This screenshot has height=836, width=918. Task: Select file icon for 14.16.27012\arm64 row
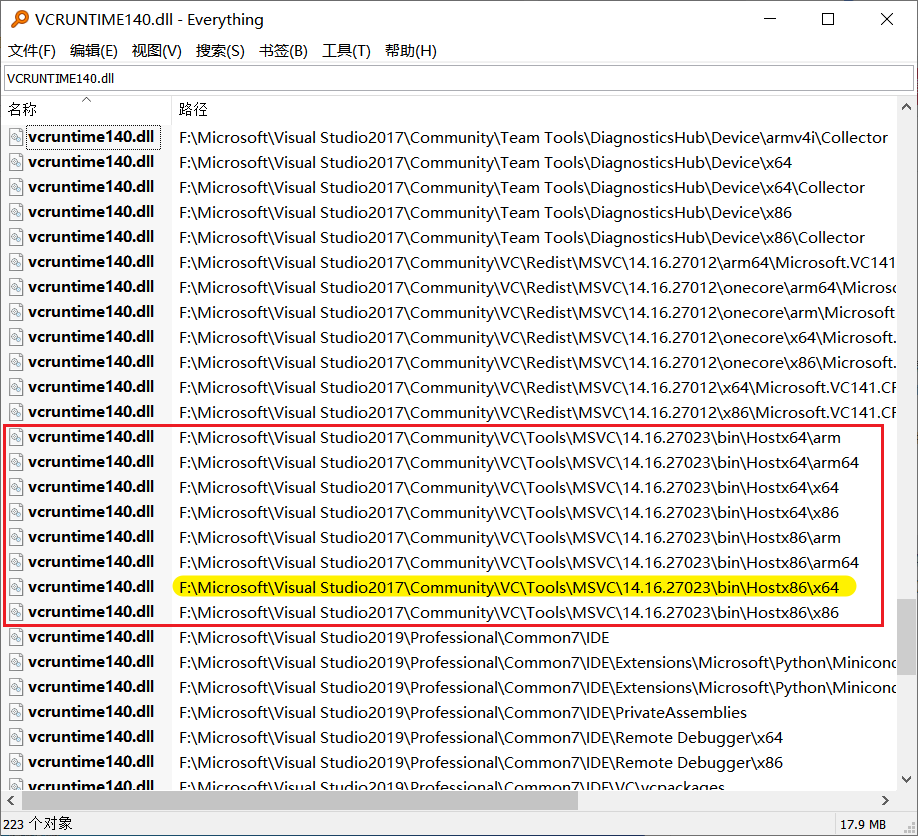tap(16, 262)
